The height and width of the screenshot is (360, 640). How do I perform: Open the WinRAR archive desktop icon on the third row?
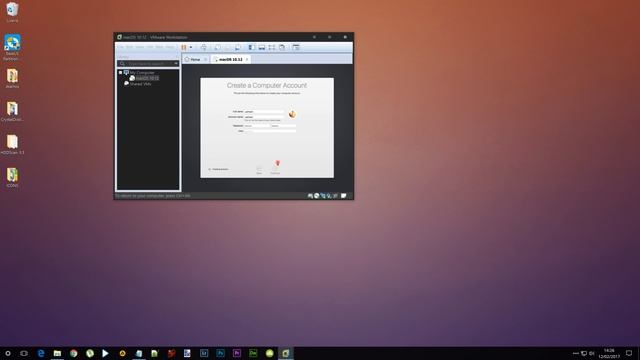(x=12, y=79)
